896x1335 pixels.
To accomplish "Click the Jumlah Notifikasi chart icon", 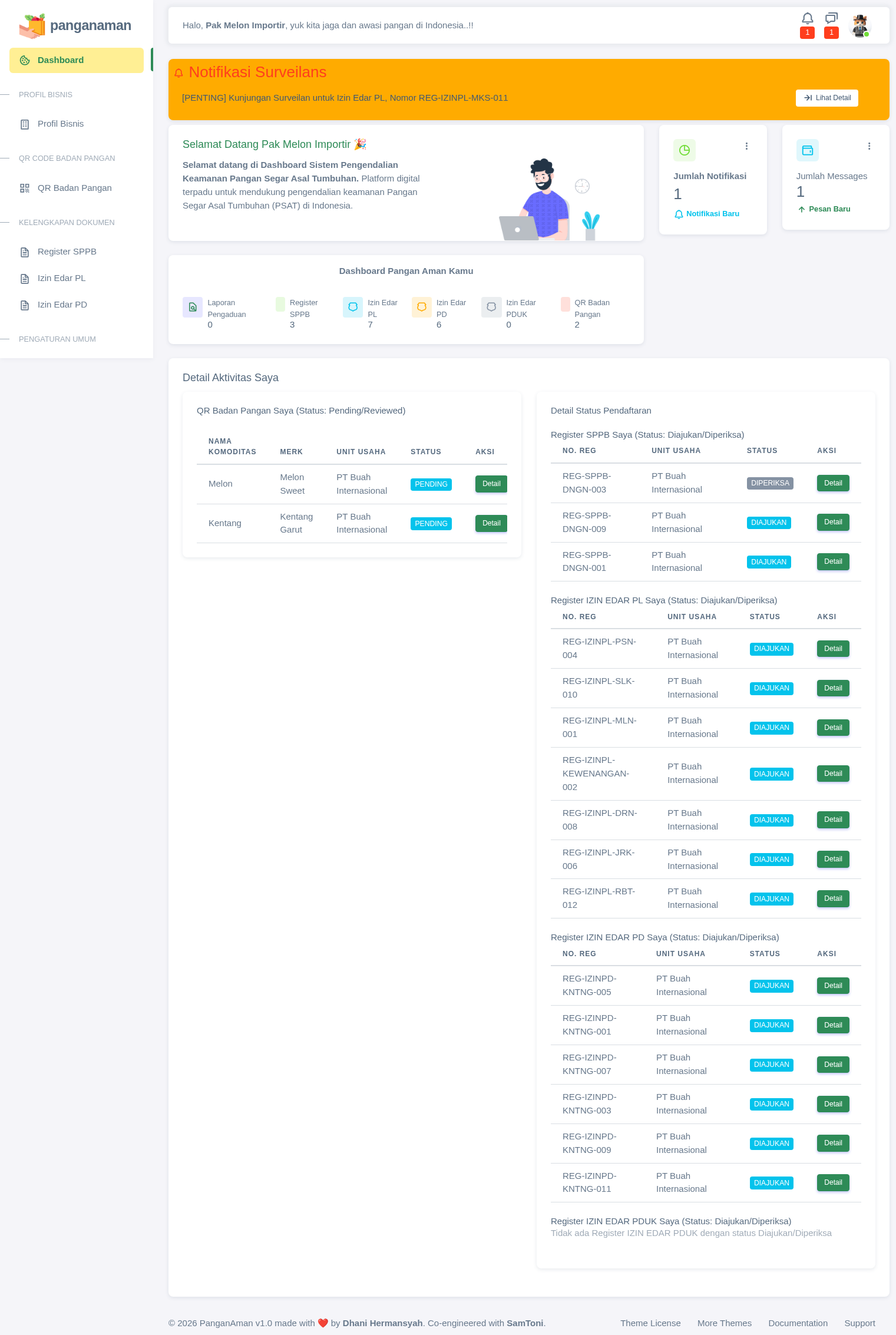I will [x=685, y=150].
